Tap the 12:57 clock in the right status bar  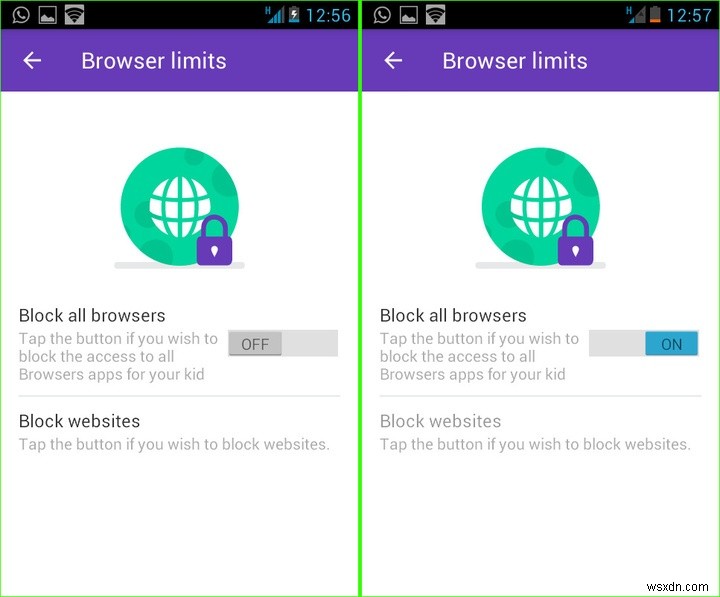(689, 15)
